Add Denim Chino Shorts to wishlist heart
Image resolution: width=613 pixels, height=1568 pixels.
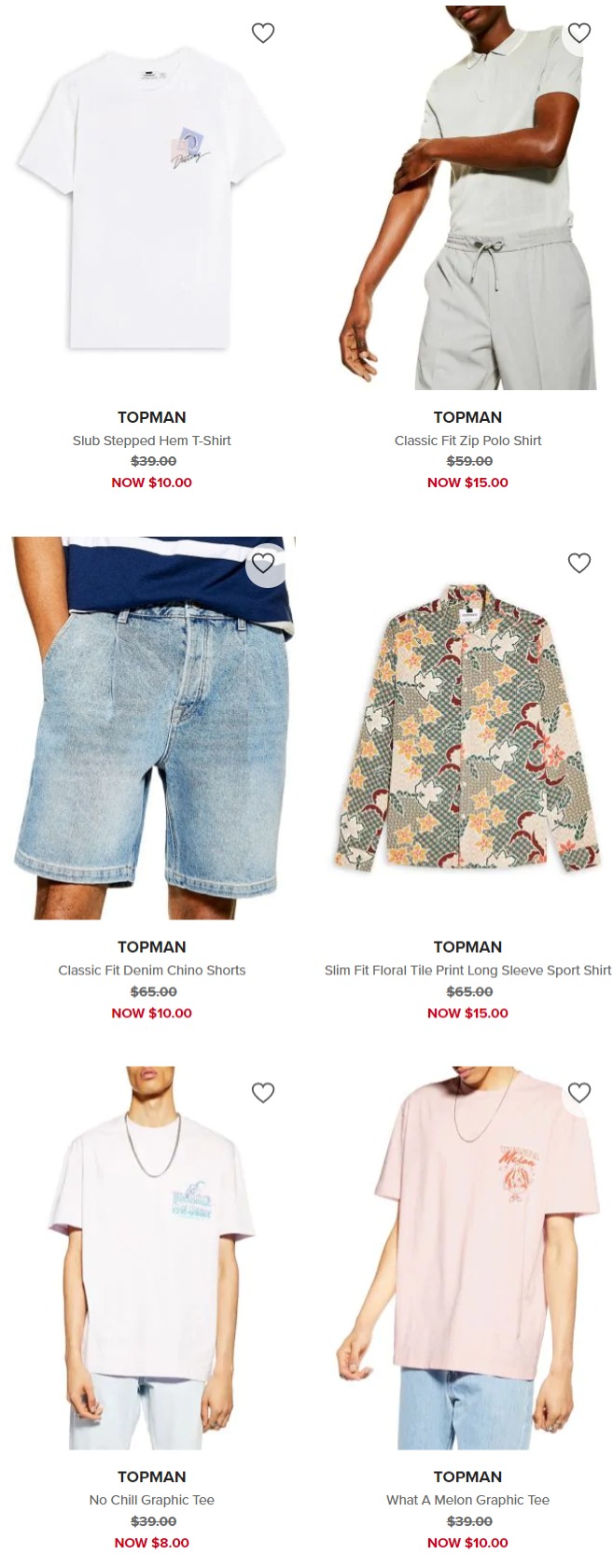tap(263, 563)
